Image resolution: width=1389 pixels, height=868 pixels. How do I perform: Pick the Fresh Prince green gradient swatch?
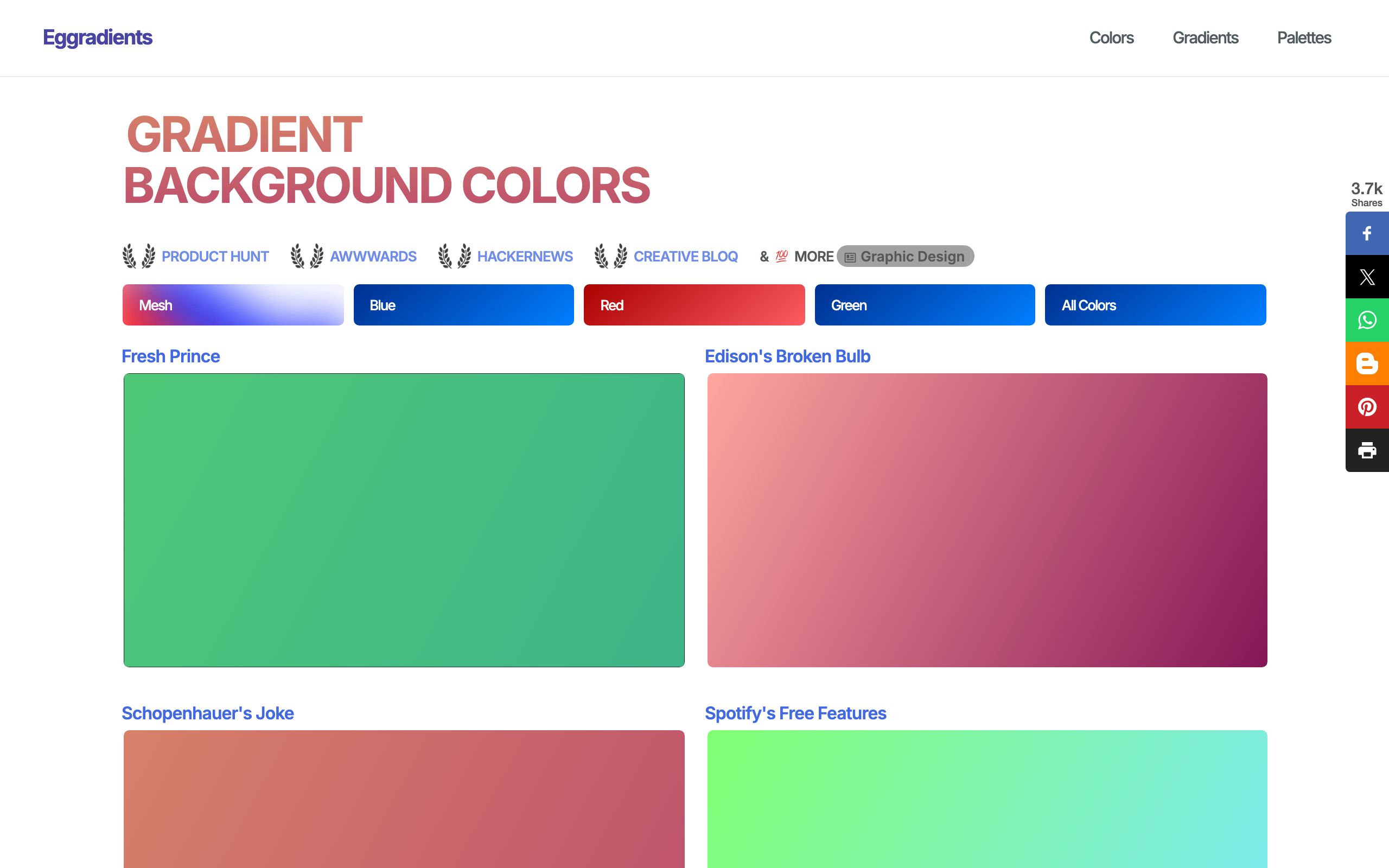[404, 520]
